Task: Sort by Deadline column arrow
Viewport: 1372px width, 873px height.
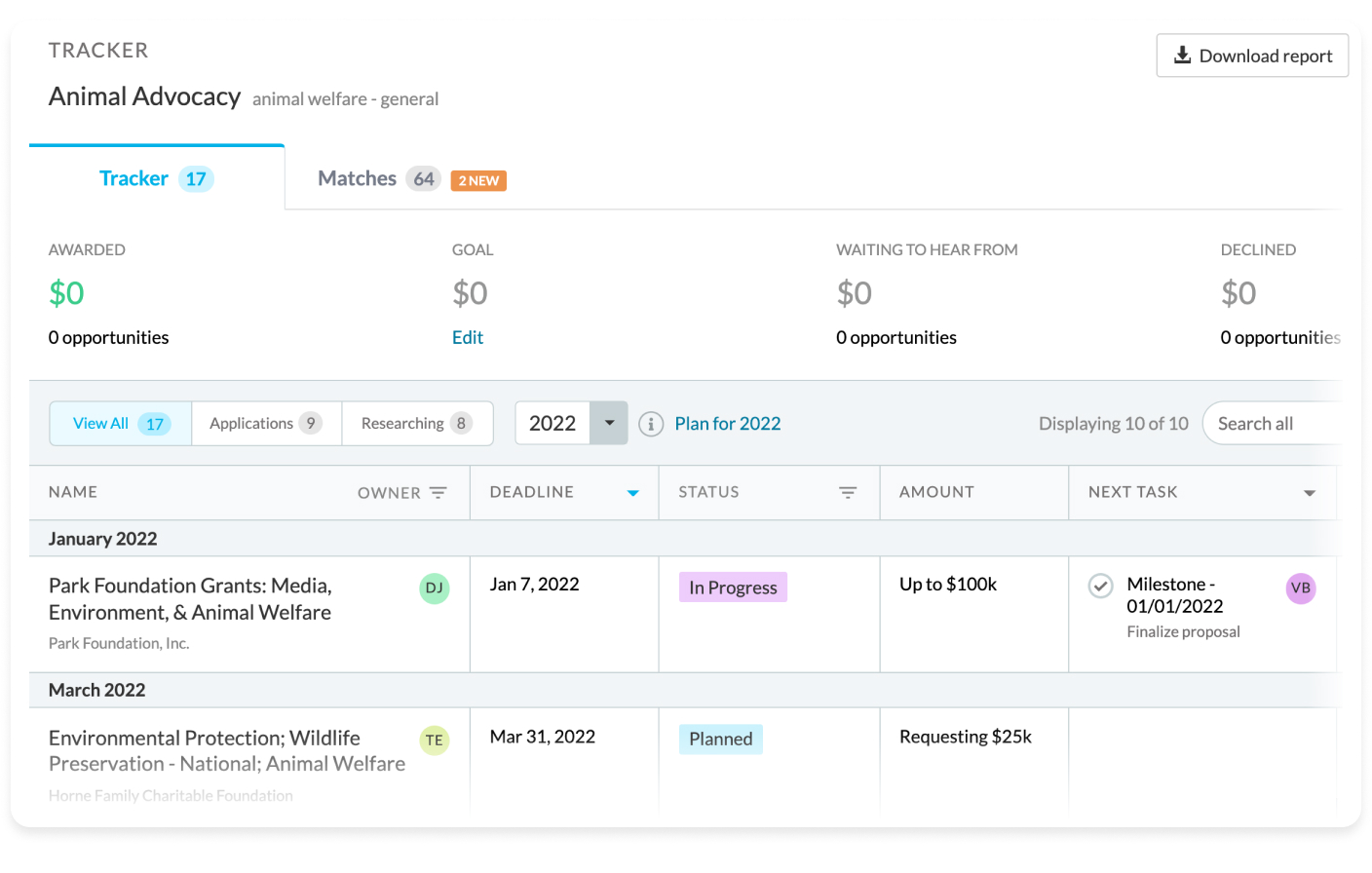Action: [x=633, y=493]
